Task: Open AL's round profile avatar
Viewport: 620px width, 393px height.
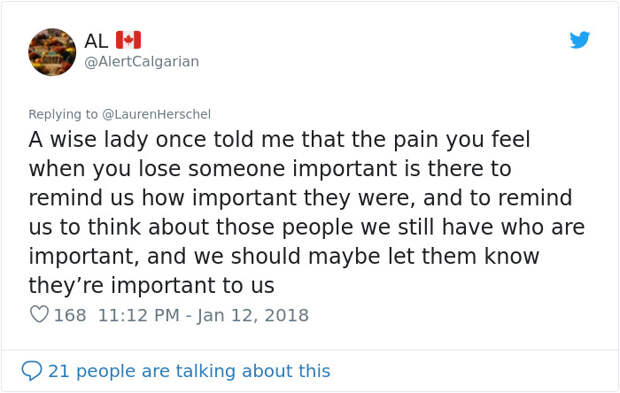Action: [x=52, y=52]
